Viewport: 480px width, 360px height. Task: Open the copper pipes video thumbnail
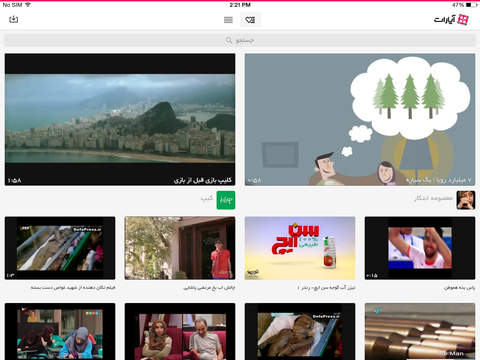coord(420,331)
